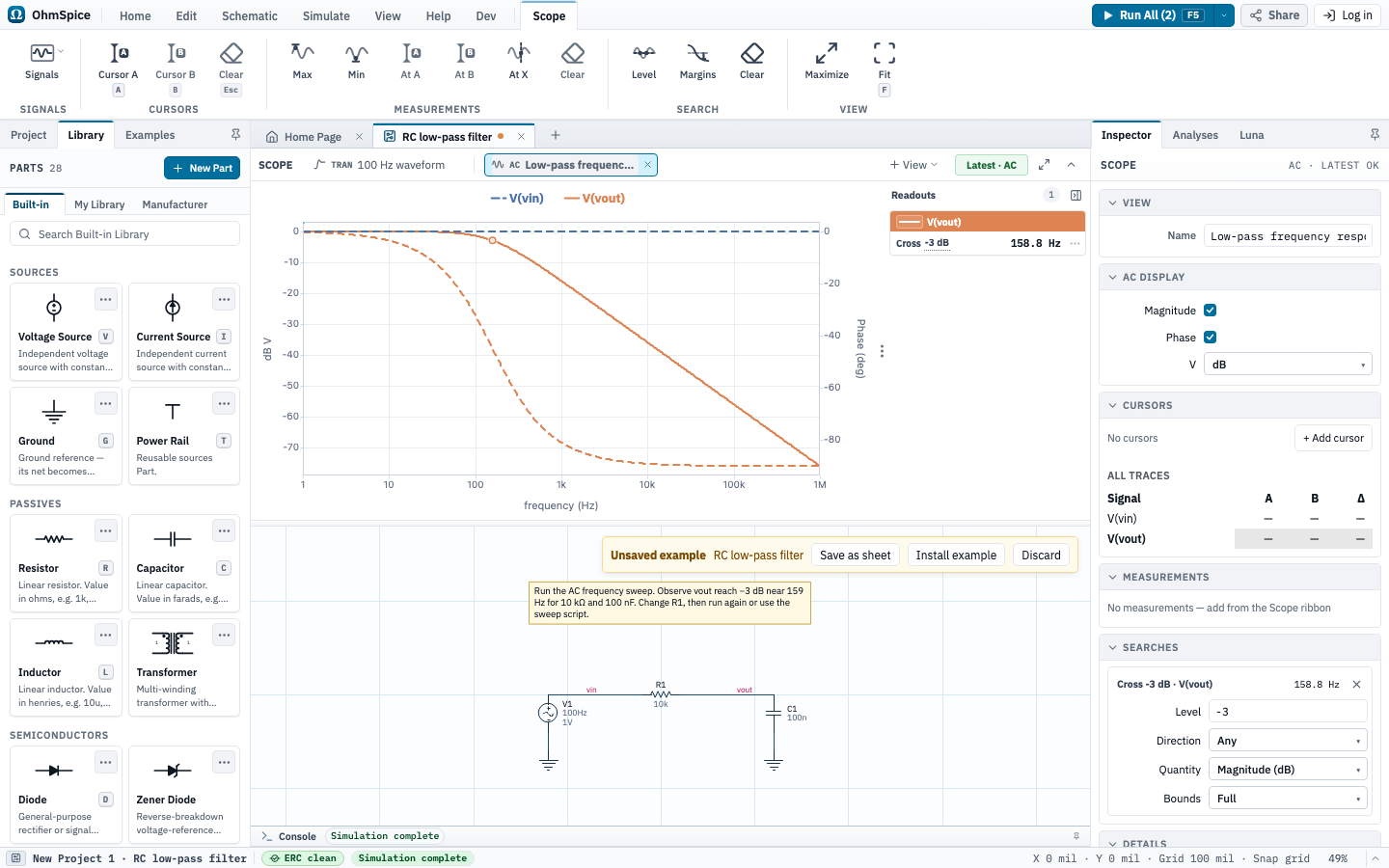Click the Add cursor button
The width and height of the screenshot is (1389, 868).
tap(1333, 438)
